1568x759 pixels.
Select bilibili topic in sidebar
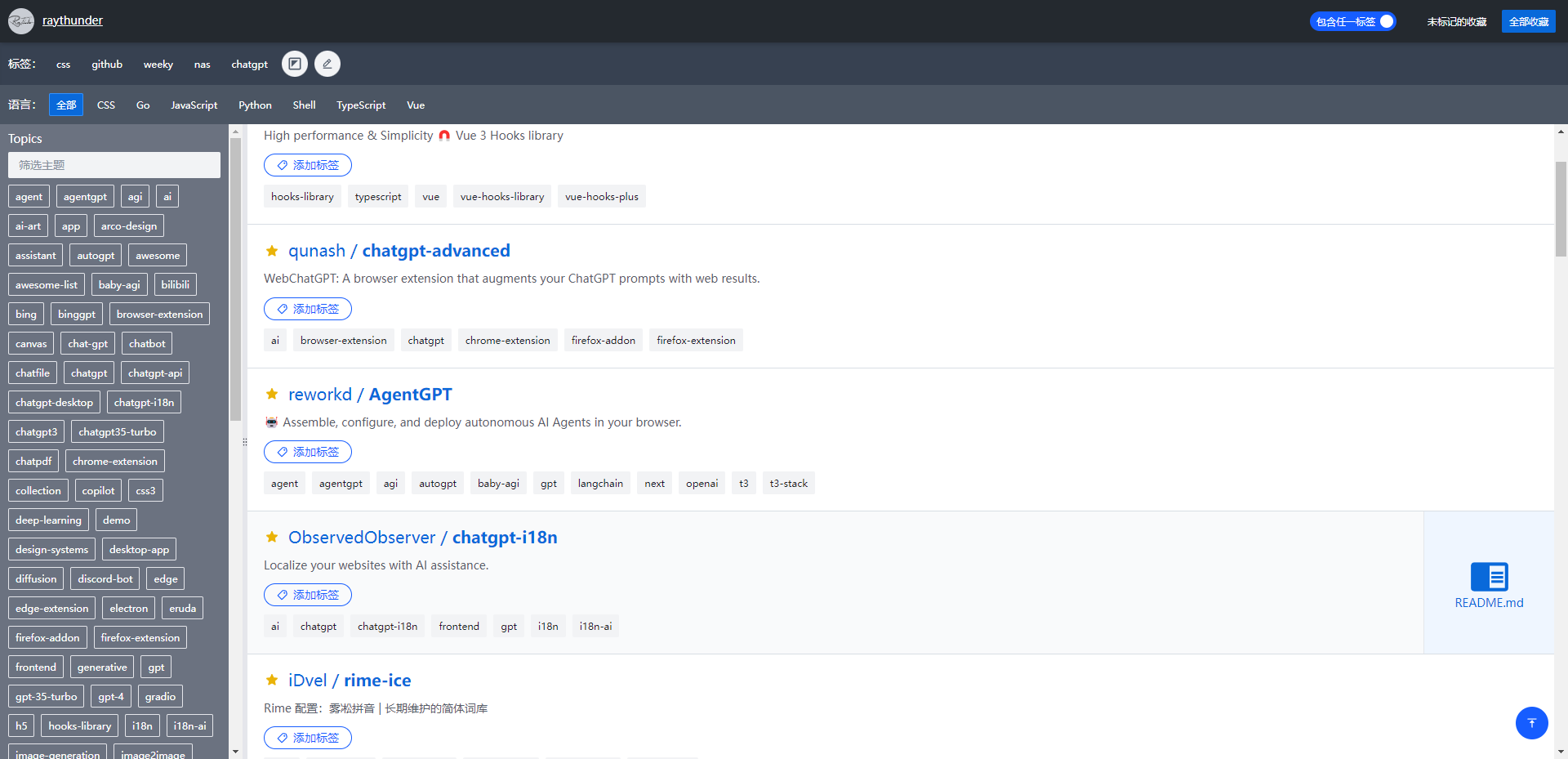point(176,285)
